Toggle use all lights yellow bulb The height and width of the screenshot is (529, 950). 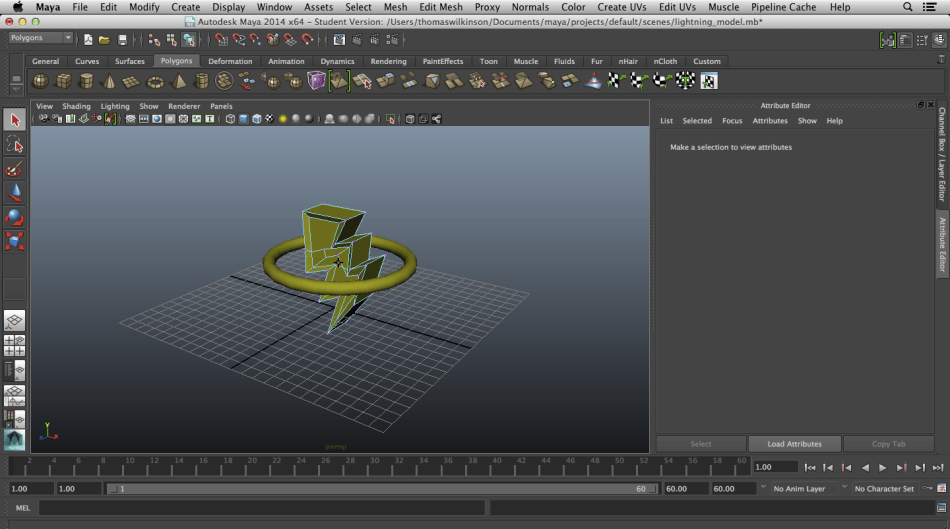point(283,119)
